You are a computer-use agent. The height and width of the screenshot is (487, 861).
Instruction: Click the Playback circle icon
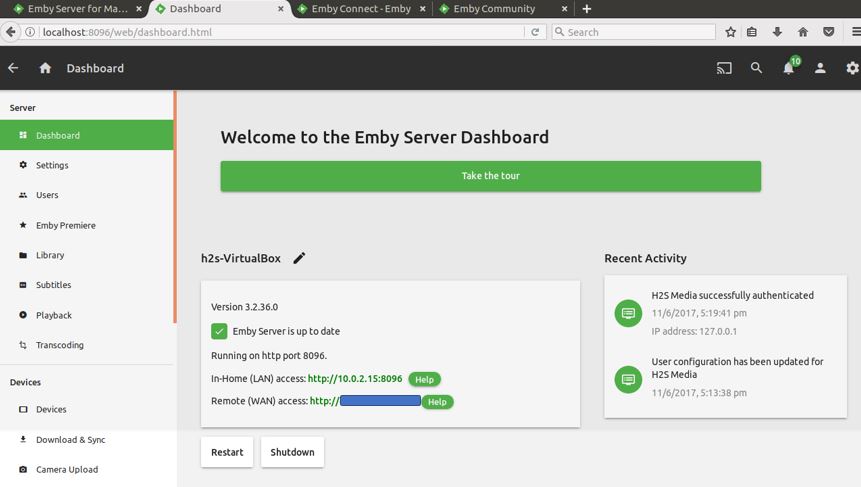23,315
